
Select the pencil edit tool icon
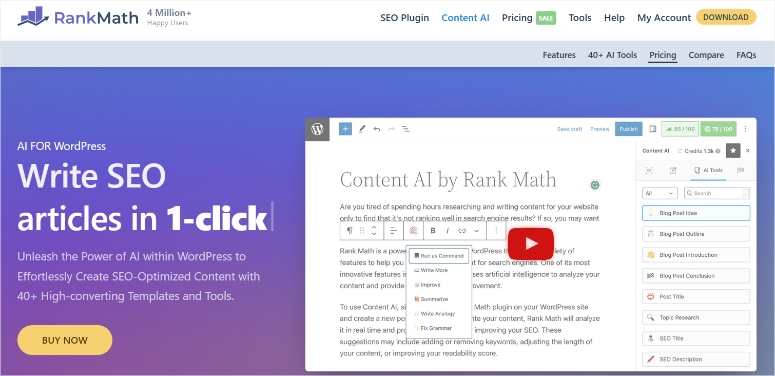click(362, 129)
